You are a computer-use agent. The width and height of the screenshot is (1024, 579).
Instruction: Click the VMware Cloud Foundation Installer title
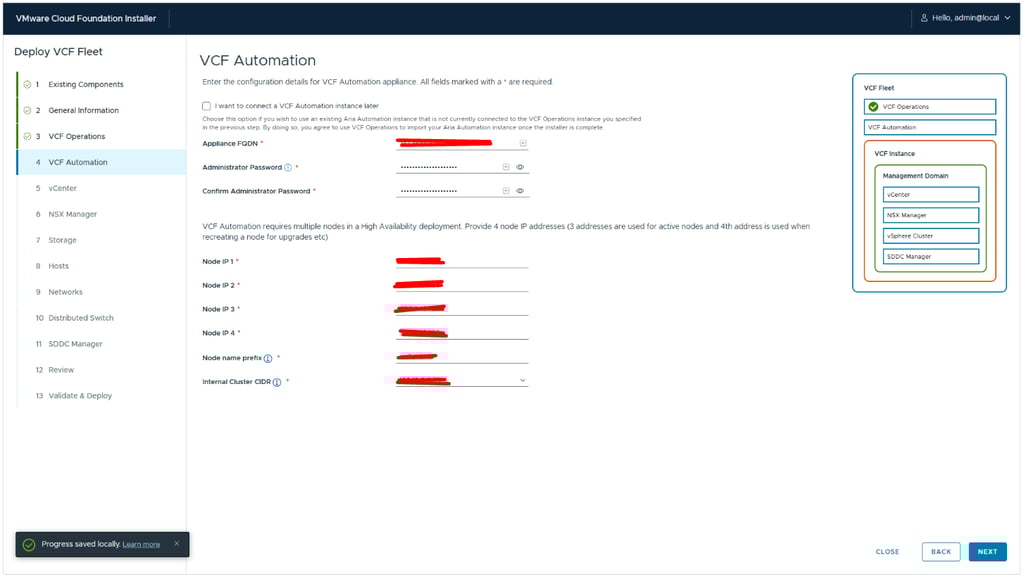pyautogui.click(x=86, y=18)
